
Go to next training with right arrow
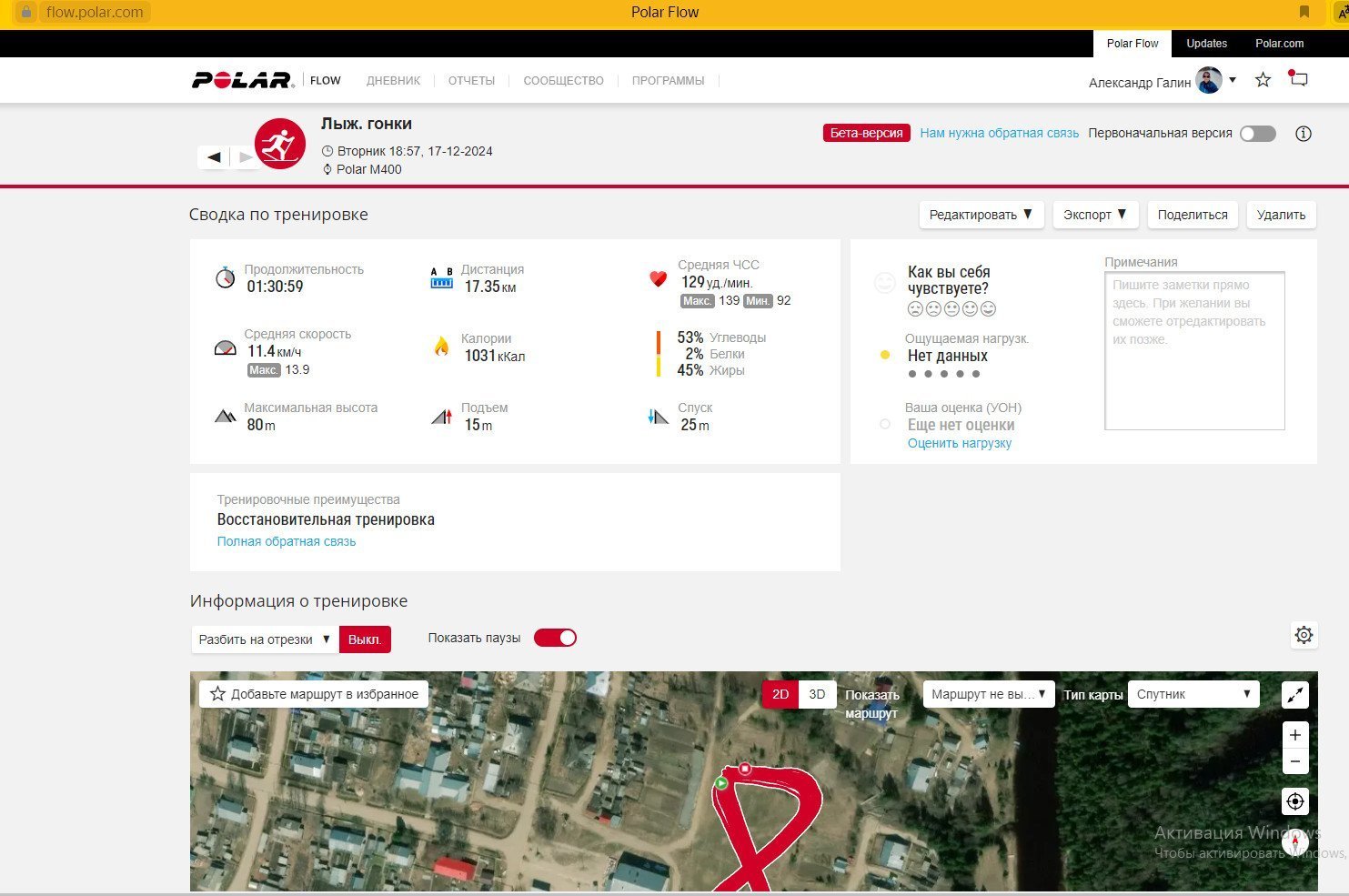pos(245,157)
